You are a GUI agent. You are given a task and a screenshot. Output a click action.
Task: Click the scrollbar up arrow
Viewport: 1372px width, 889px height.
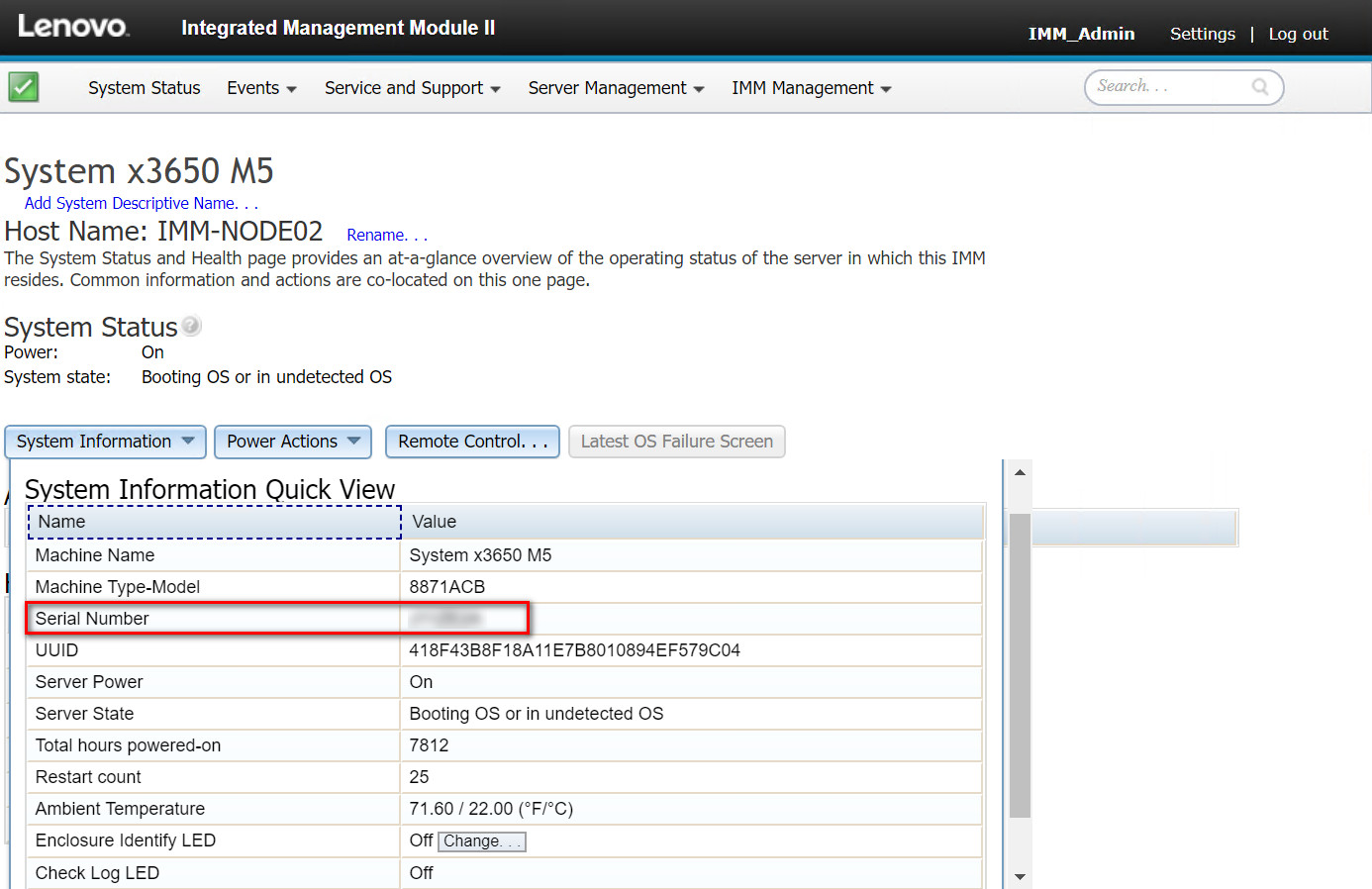[1020, 472]
